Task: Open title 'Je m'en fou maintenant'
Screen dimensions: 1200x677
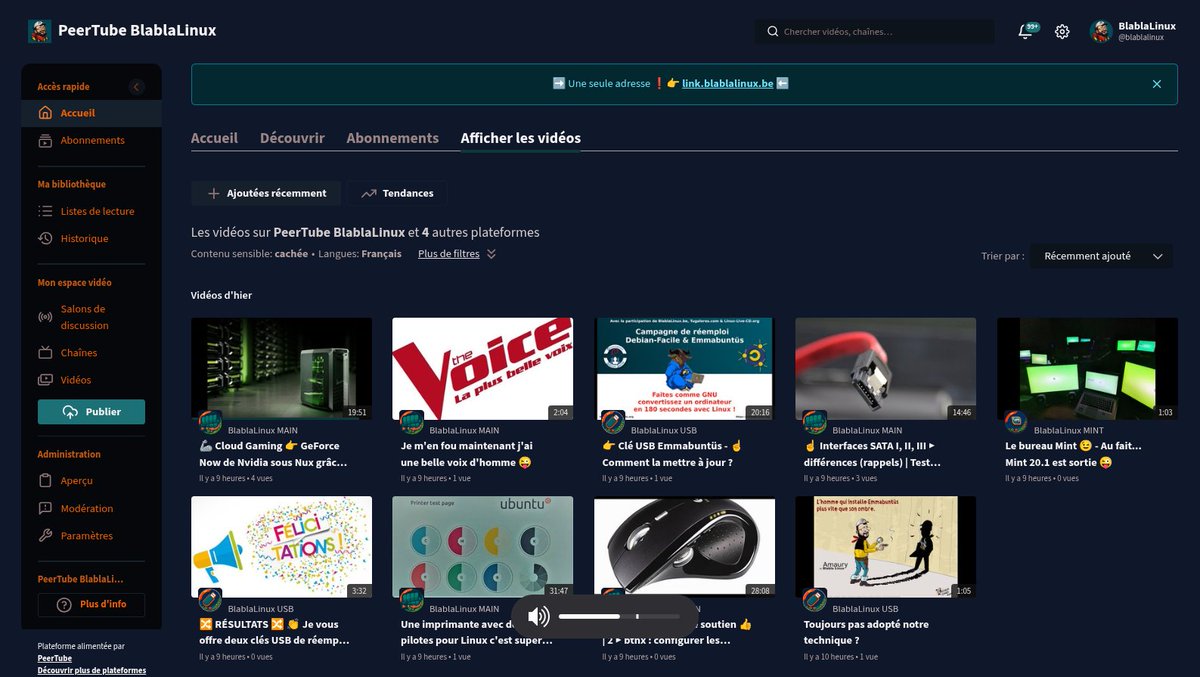Action: (468, 454)
